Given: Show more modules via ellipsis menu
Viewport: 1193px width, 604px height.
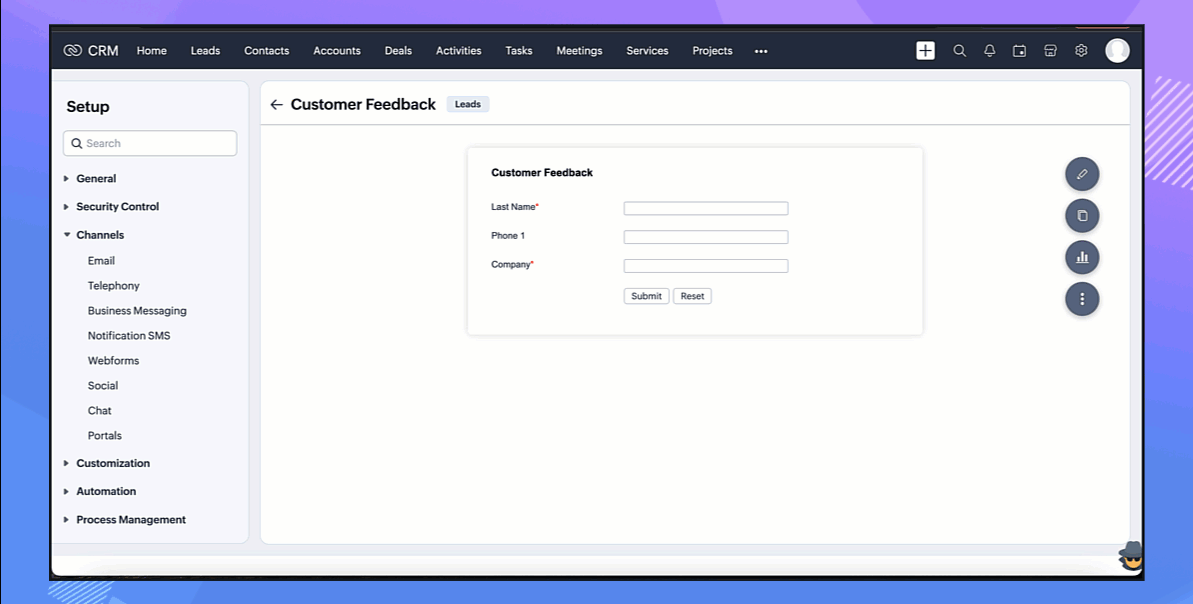Looking at the screenshot, I should click(761, 51).
